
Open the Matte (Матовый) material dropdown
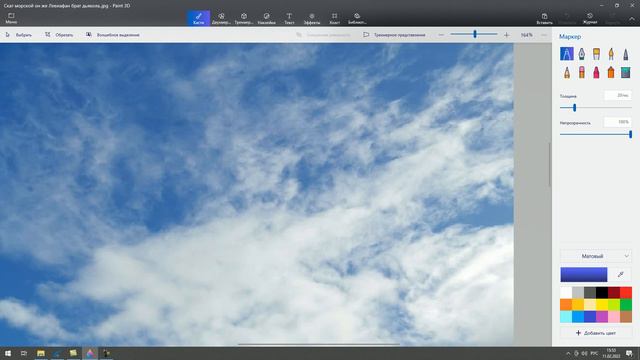(x=596, y=256)
